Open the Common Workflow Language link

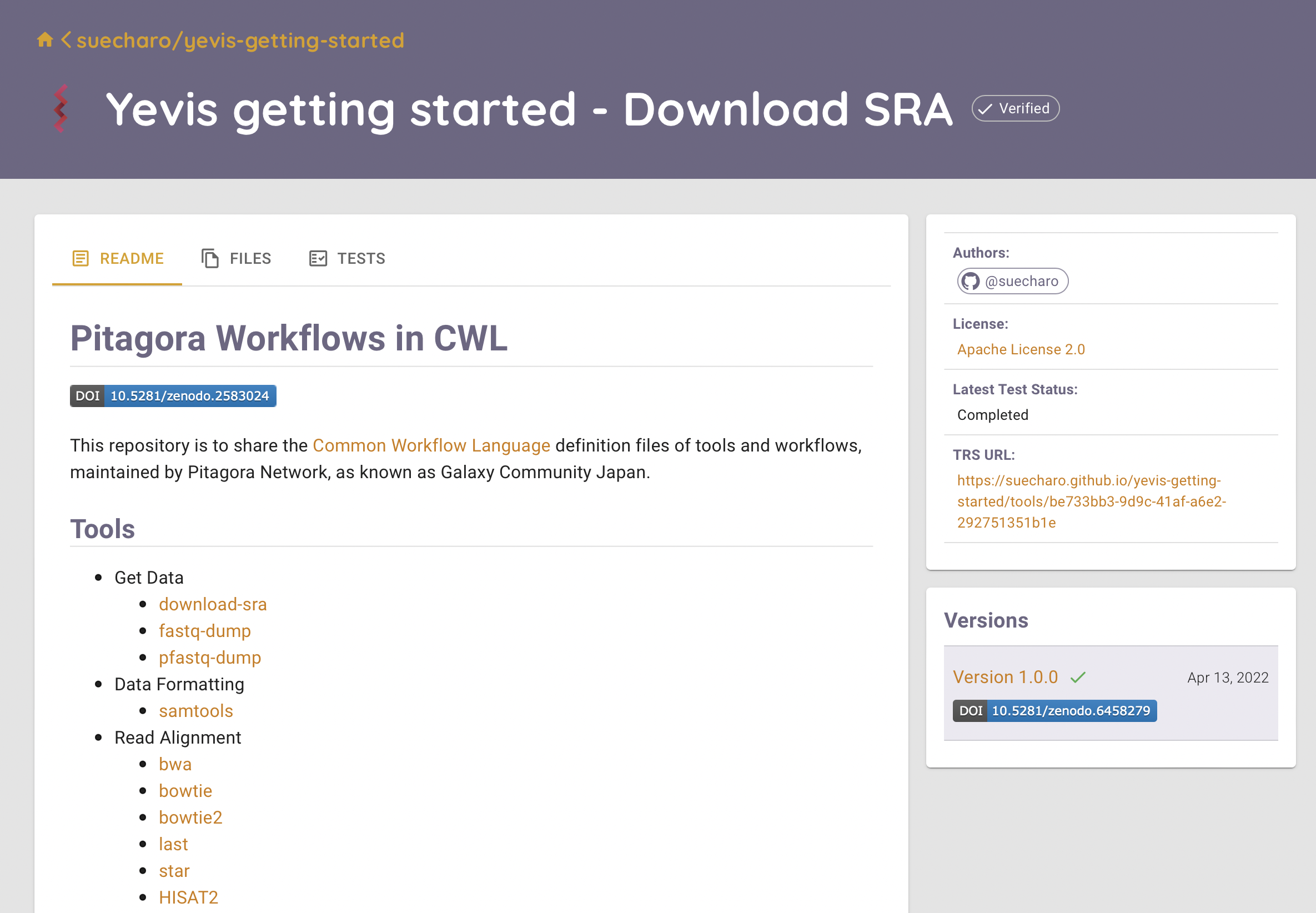pos(431,445)
